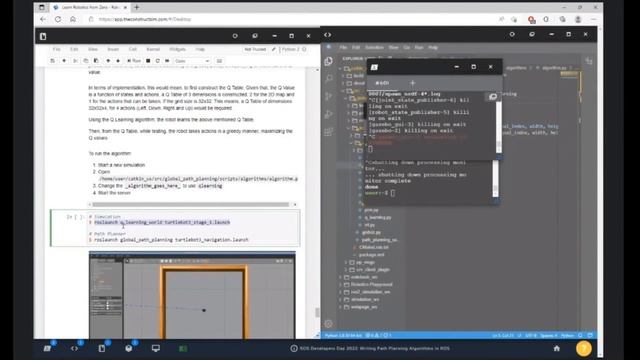Screen dimensions: 640x360
Task: Open the IDE Run and Debug icon
Action: (x=329, y=114)
